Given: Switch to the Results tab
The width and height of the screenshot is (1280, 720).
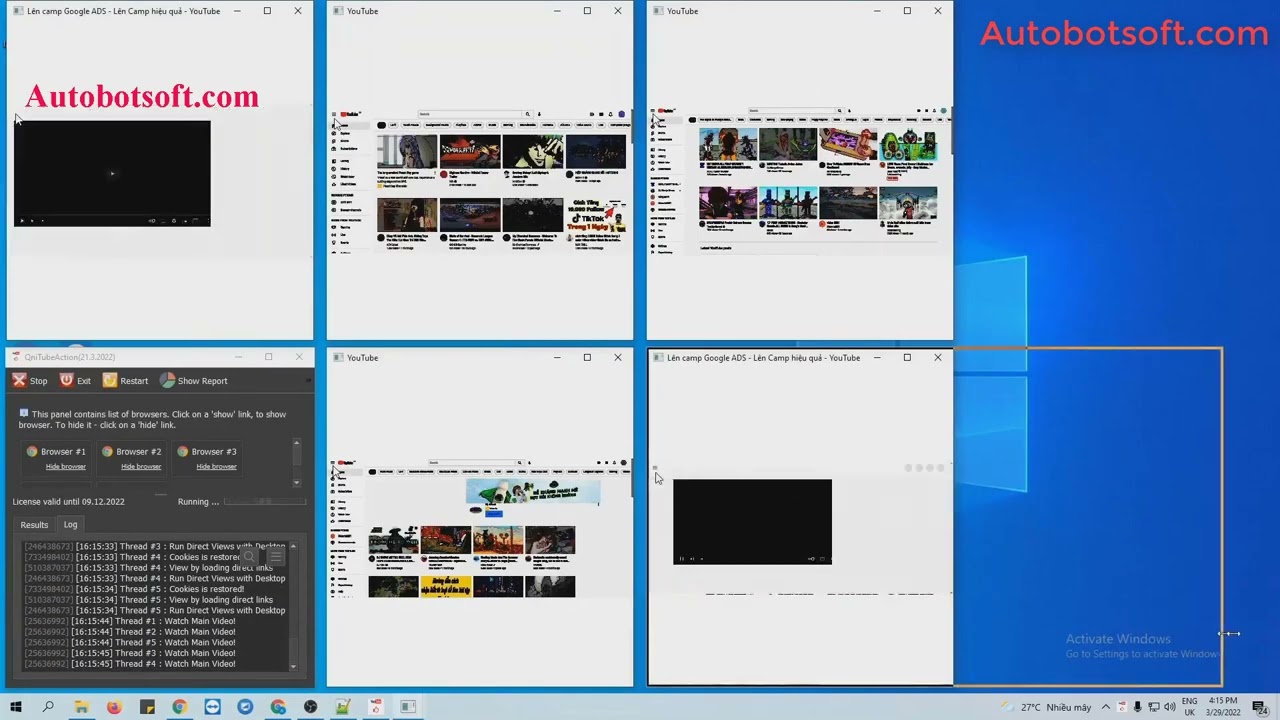Looking at the screenshot, I should 34,524.
